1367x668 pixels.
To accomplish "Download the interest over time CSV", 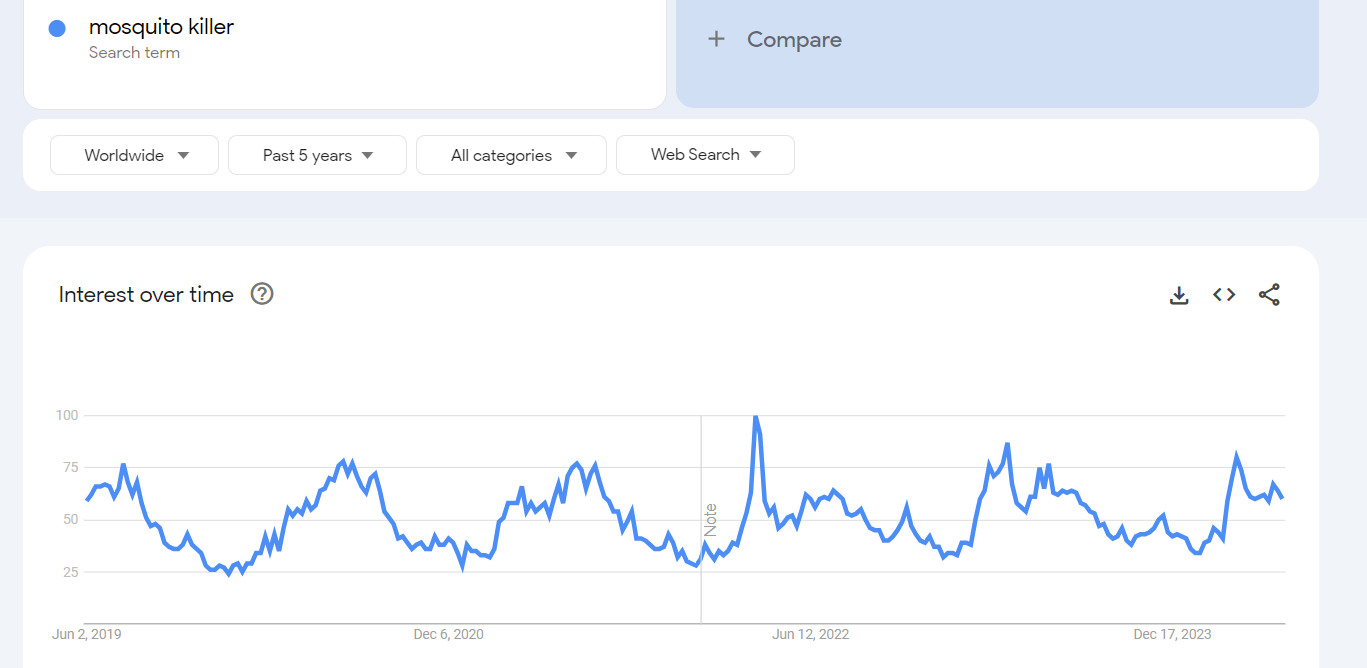I will pos(1179,295).
